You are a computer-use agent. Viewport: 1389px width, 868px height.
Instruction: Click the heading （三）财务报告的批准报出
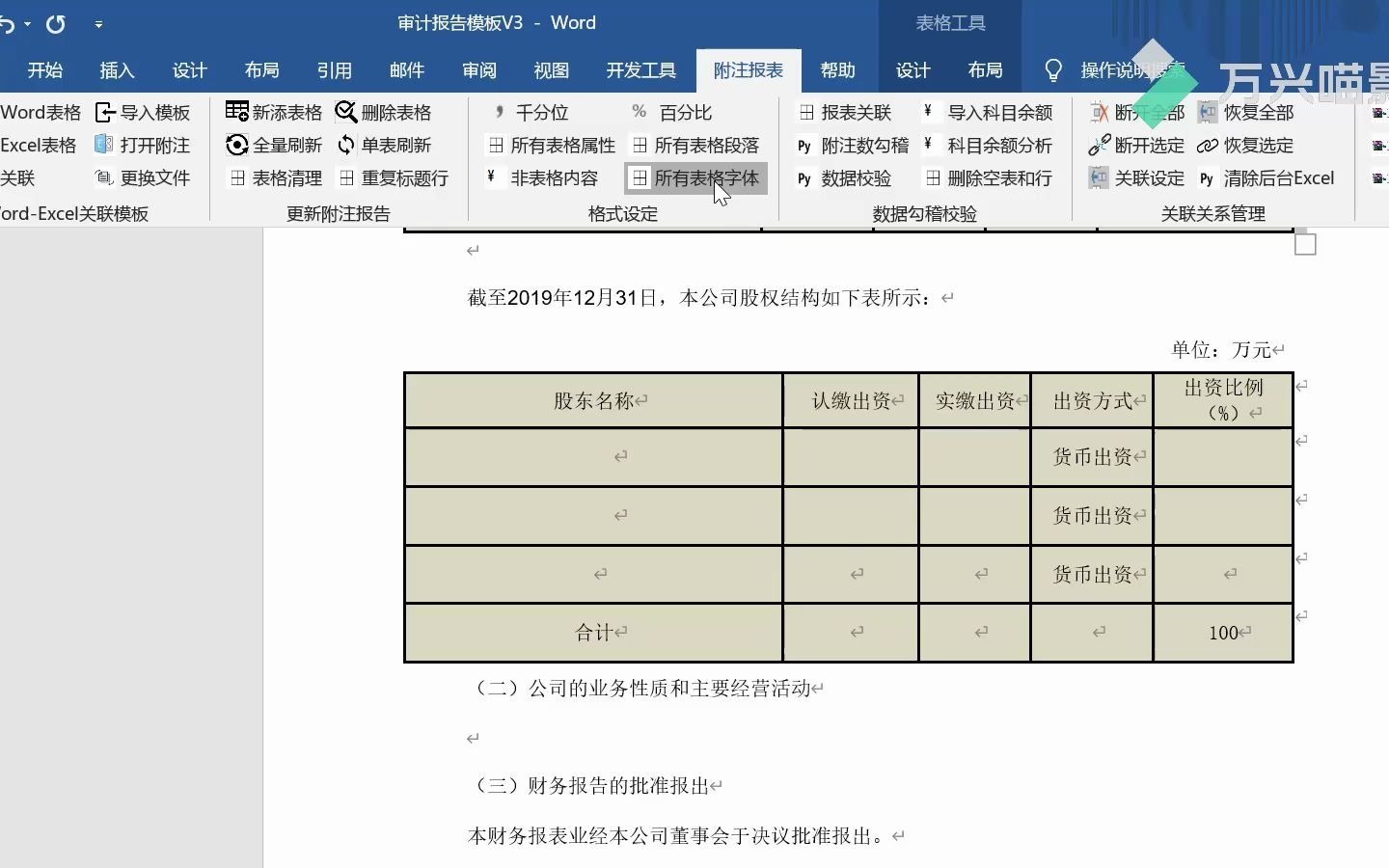(x=590, y=786)
